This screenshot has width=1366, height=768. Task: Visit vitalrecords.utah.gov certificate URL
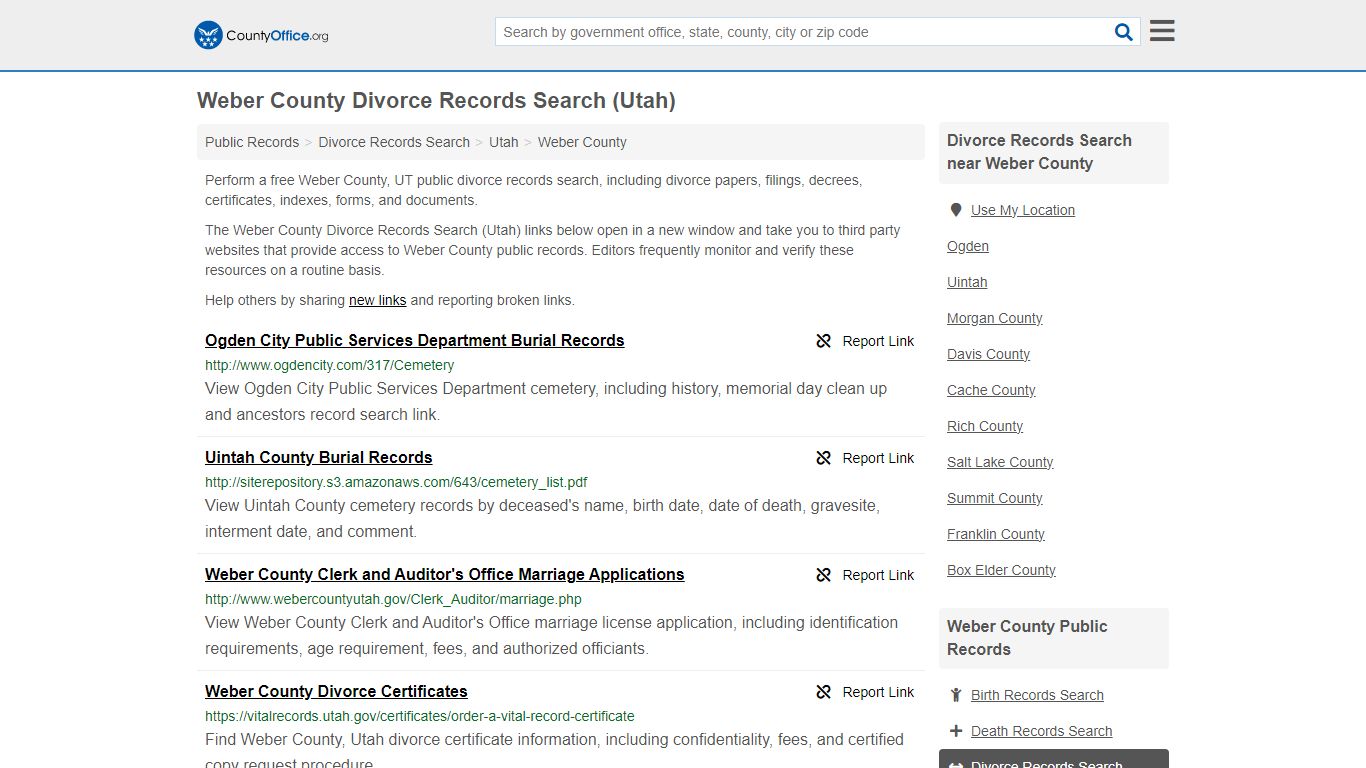tap(419, 716)
